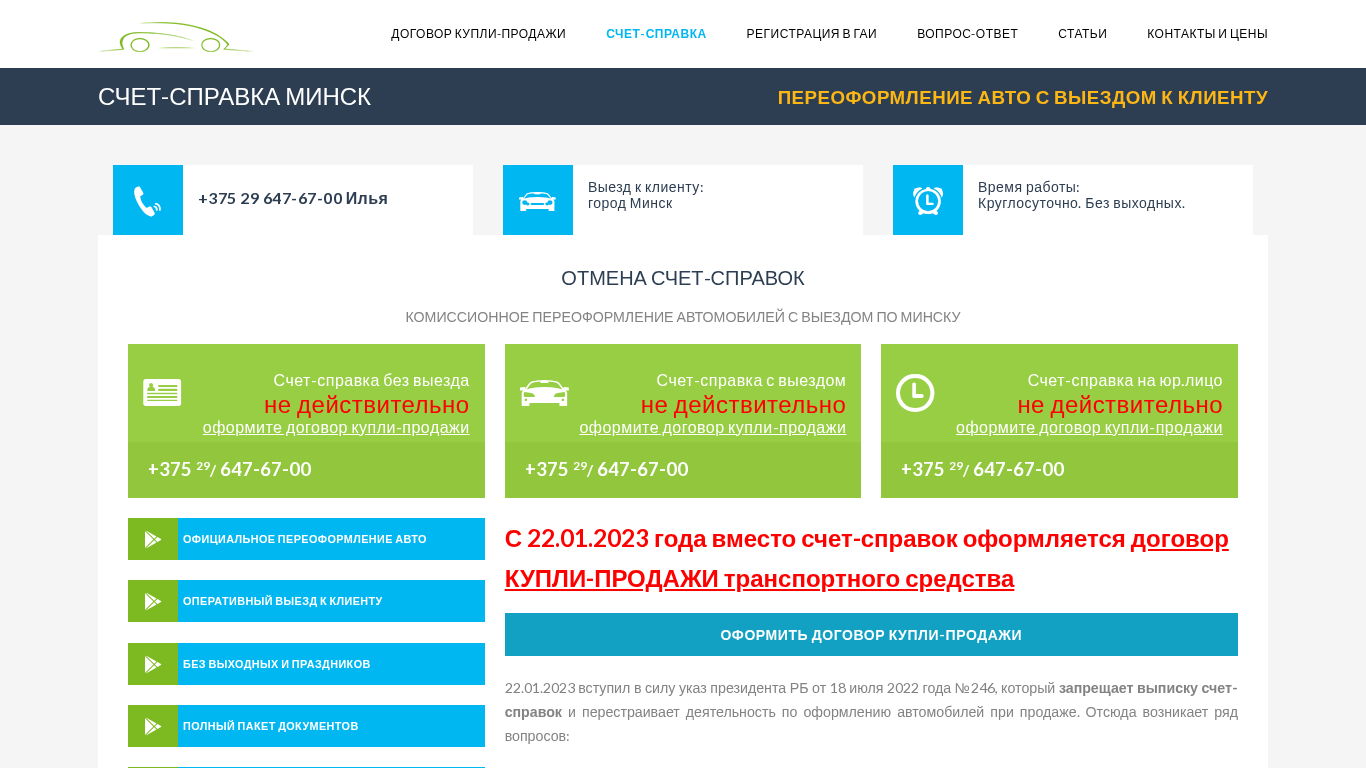1366x768 pixels.
Task: Click не действительно under Счет-справка без выезда
Action: click(x=367, y=405)
